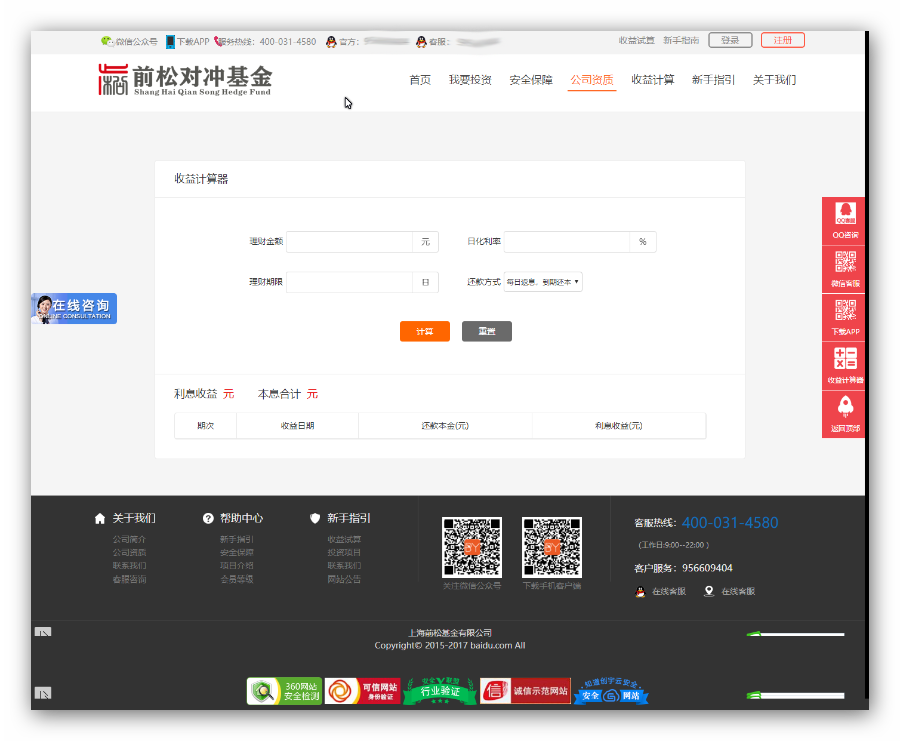This screenshot has width=900, height=741.
Task: Open QQ咨询 from the red sidebar
Action: pos(845,220)
